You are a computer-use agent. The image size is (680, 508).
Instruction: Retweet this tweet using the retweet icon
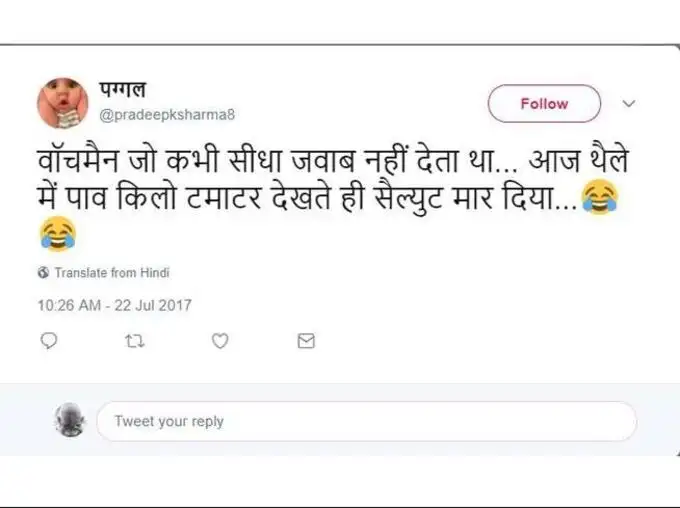[x=133, y=341]
